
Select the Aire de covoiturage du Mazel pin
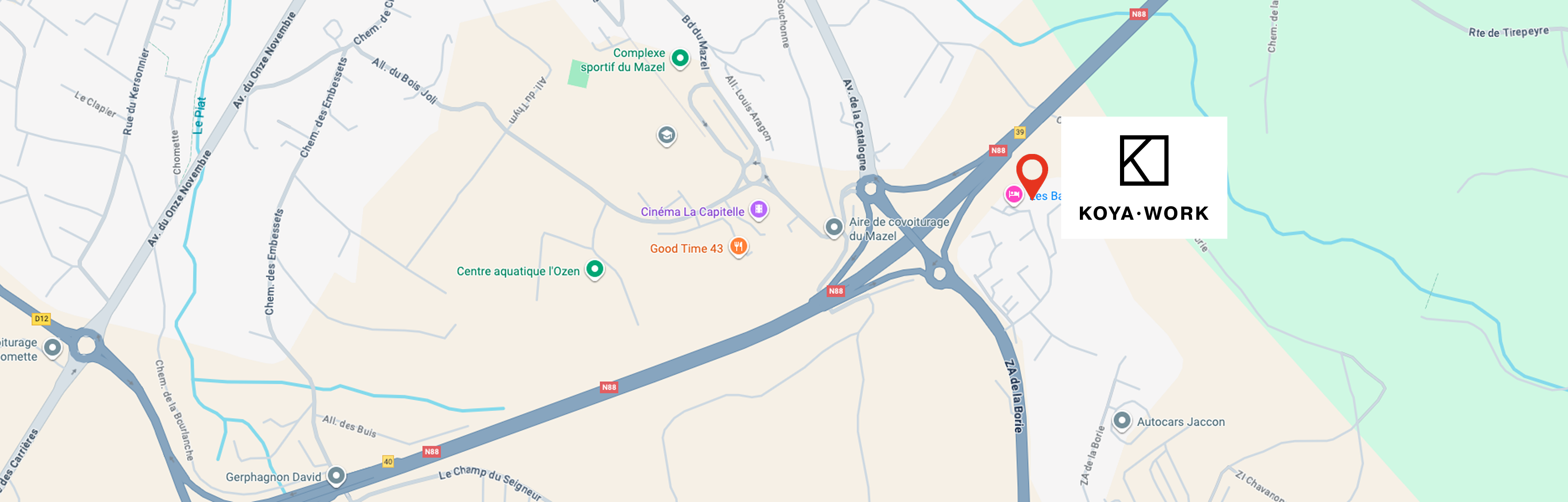(x=834, y=228)
